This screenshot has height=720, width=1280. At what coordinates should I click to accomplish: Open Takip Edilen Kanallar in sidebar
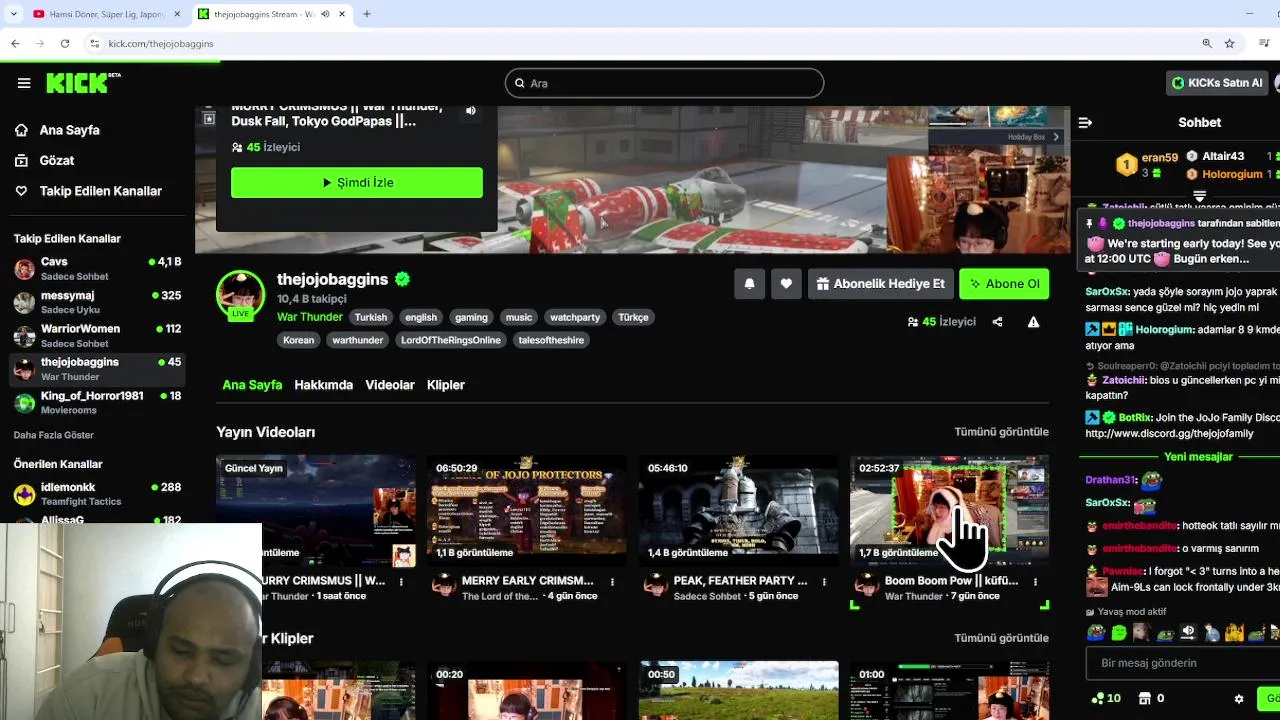(100, 191)
